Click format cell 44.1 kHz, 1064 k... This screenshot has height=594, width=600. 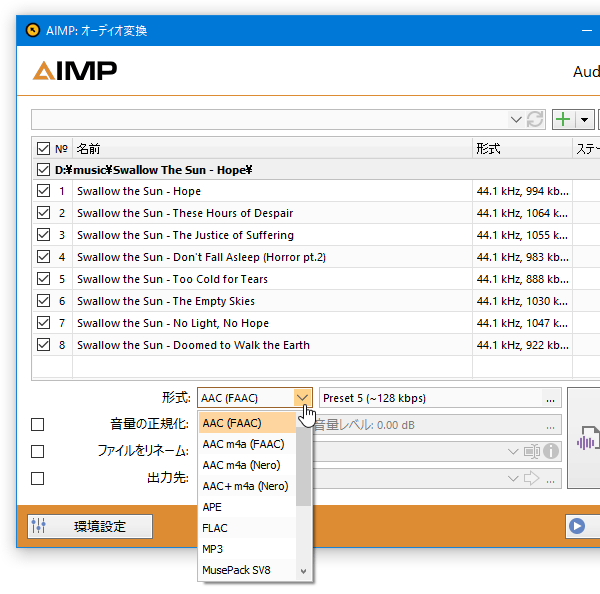pos(522,213)
